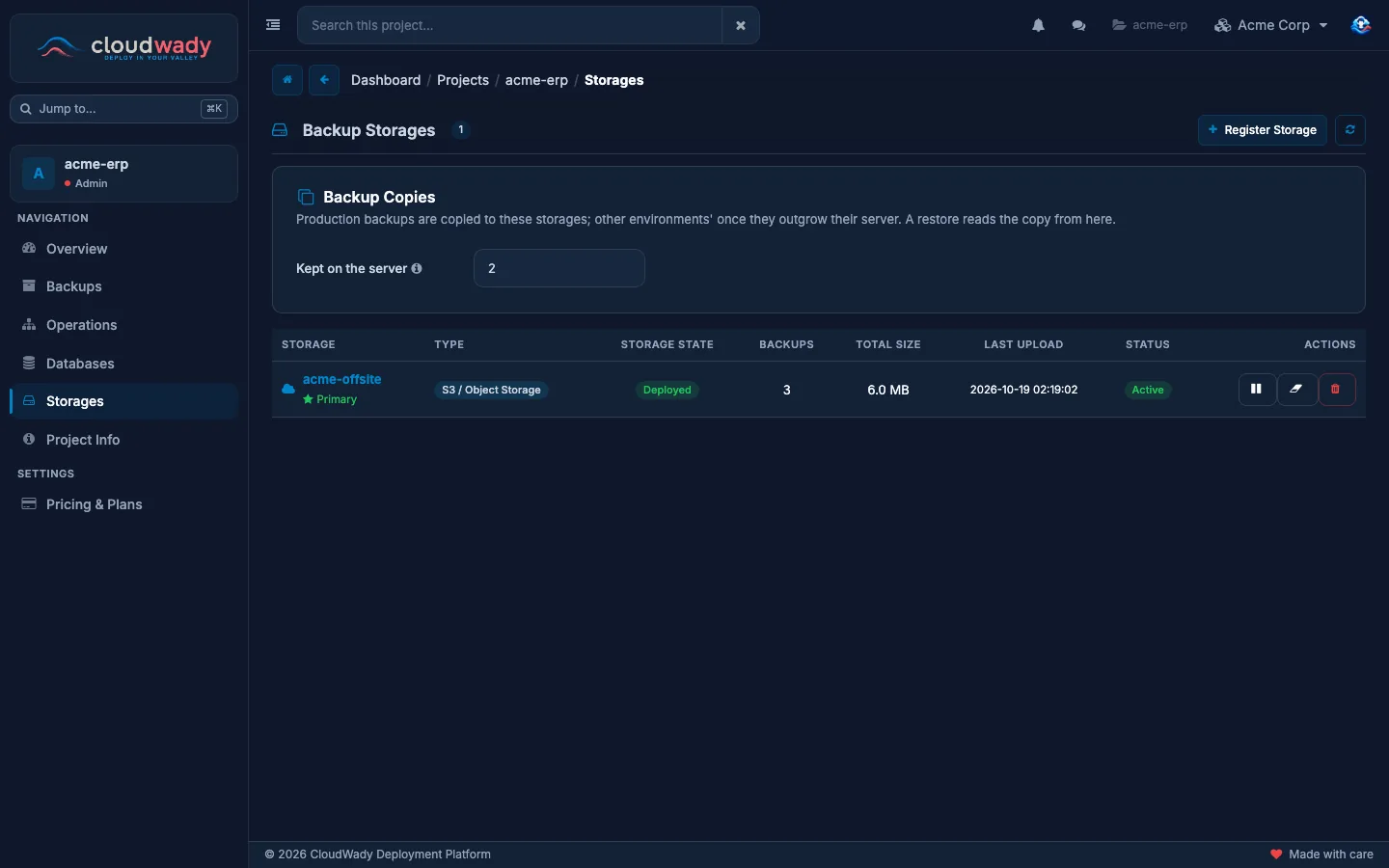
Task: Click the info icon beside Kept on the server
Action: tap(417, 268)
